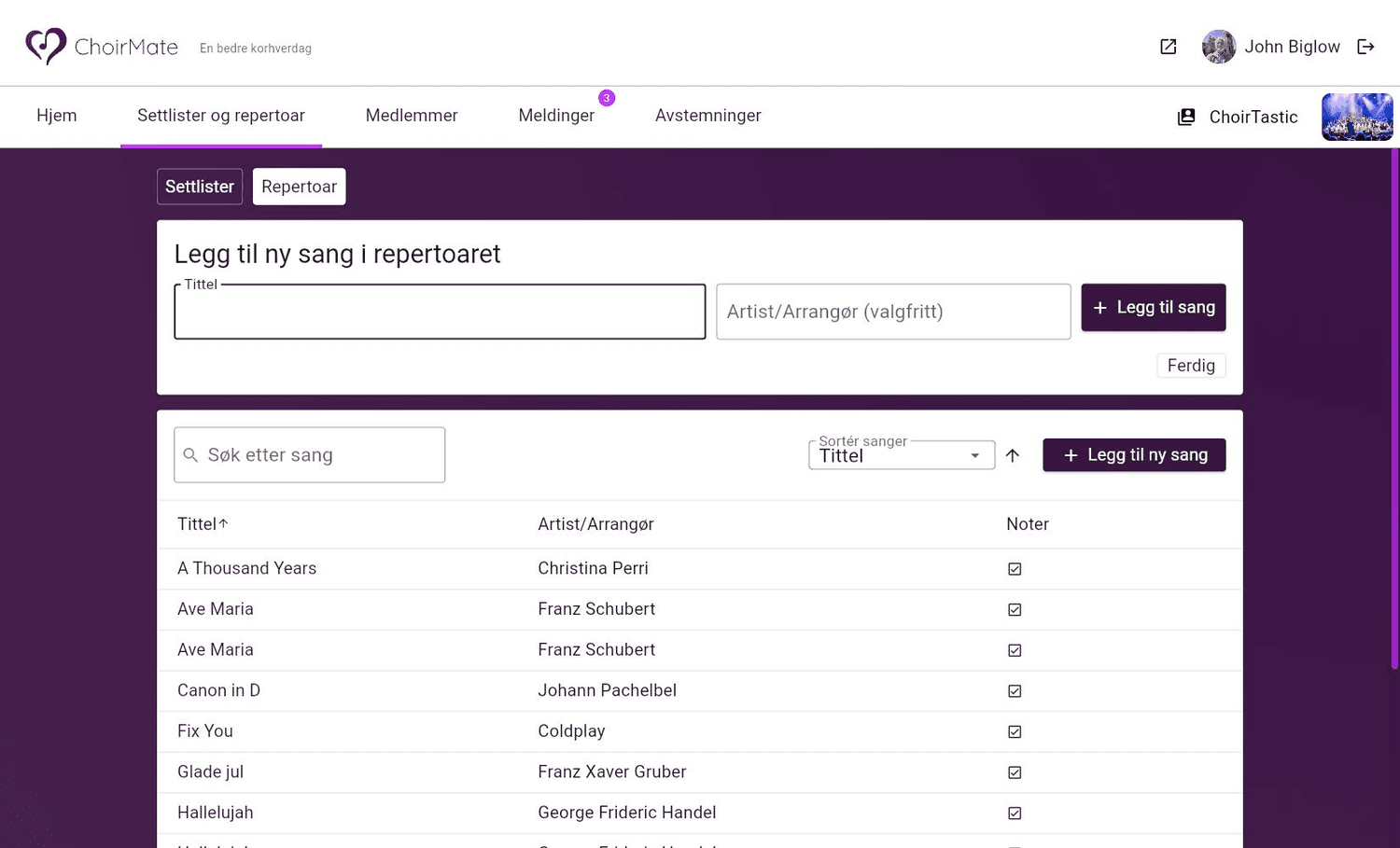
Task: Open external link icon in header
Action: click(x=1168, y=47)
